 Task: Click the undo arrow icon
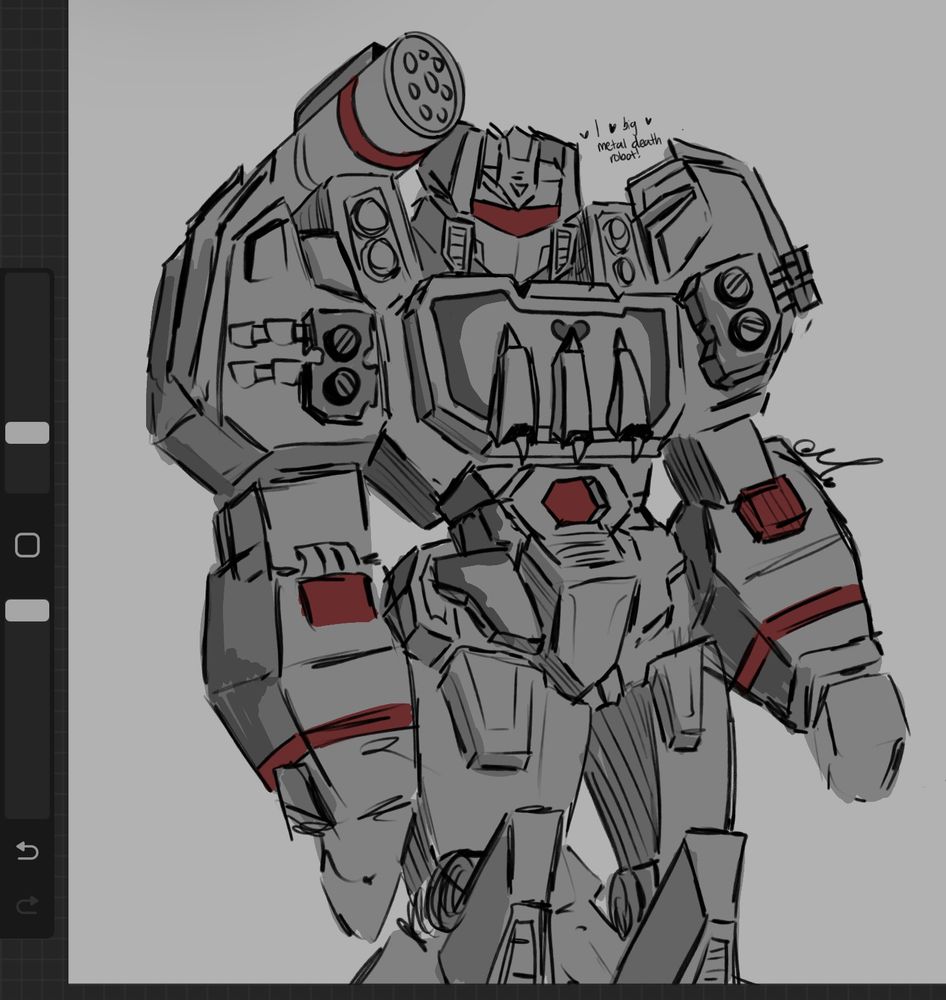[x=27, y=851]
